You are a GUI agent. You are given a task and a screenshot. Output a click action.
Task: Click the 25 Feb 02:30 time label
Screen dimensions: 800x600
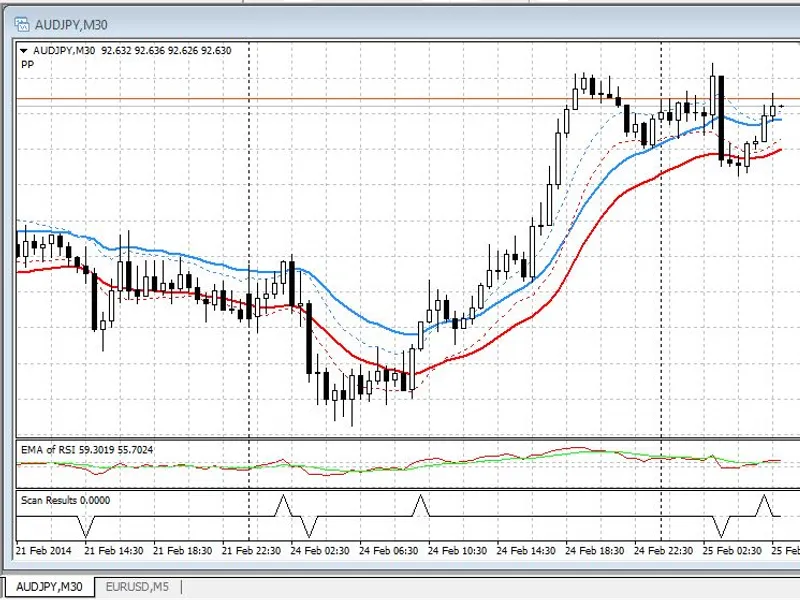(732, 551)
